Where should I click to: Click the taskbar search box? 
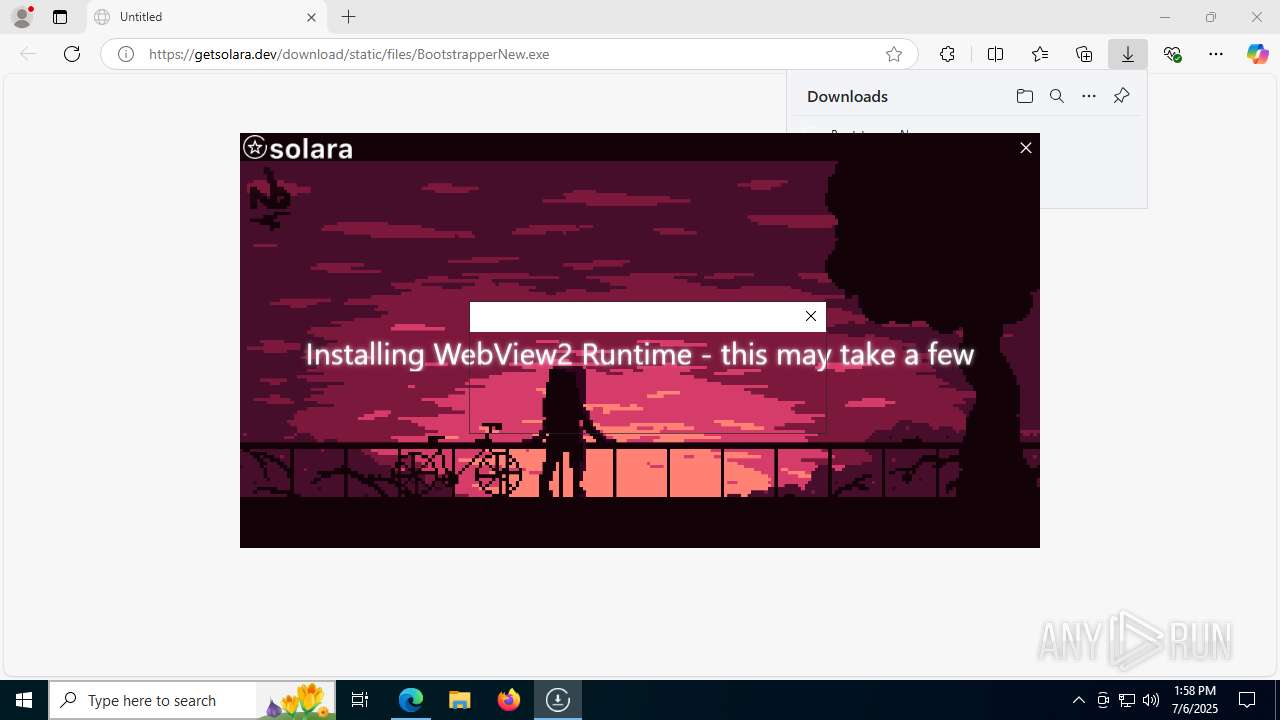192,700
